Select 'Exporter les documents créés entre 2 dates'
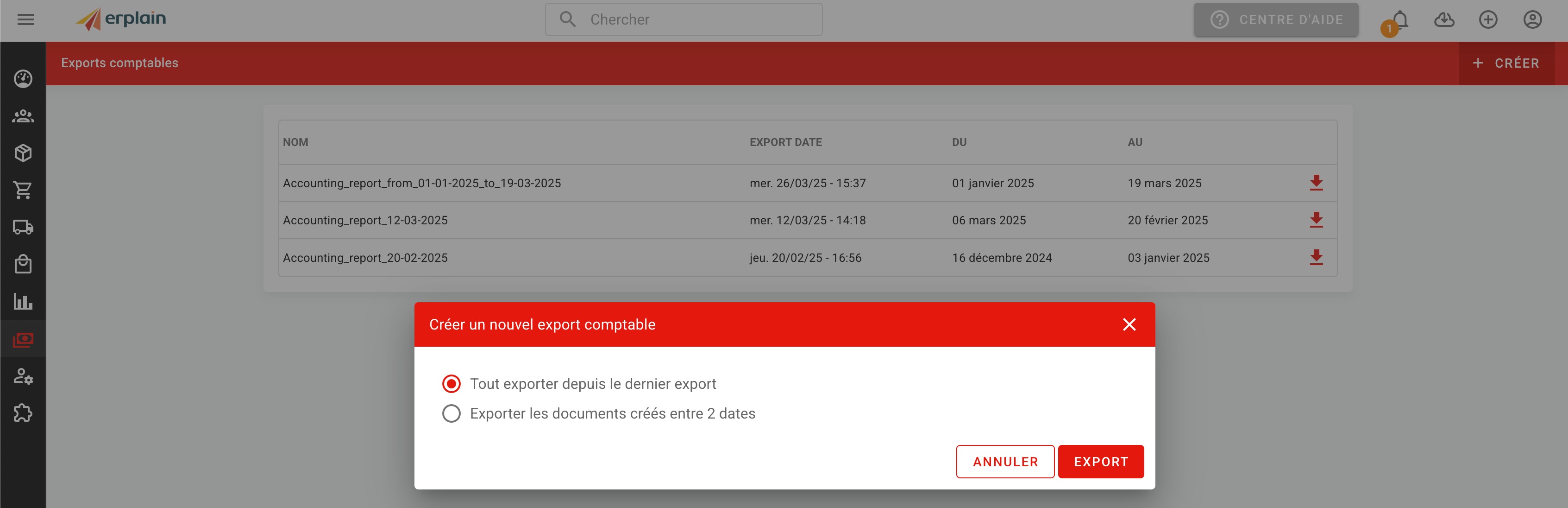This screenshot has height=508, width=1568. point(451,413)
